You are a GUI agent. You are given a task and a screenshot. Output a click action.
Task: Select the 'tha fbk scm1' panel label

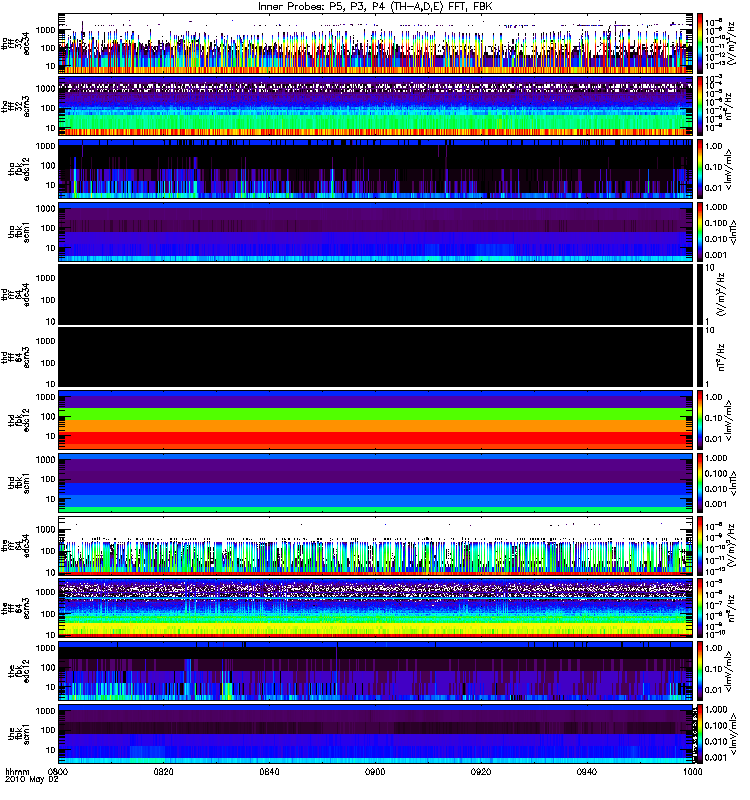(x=19, y=232)
